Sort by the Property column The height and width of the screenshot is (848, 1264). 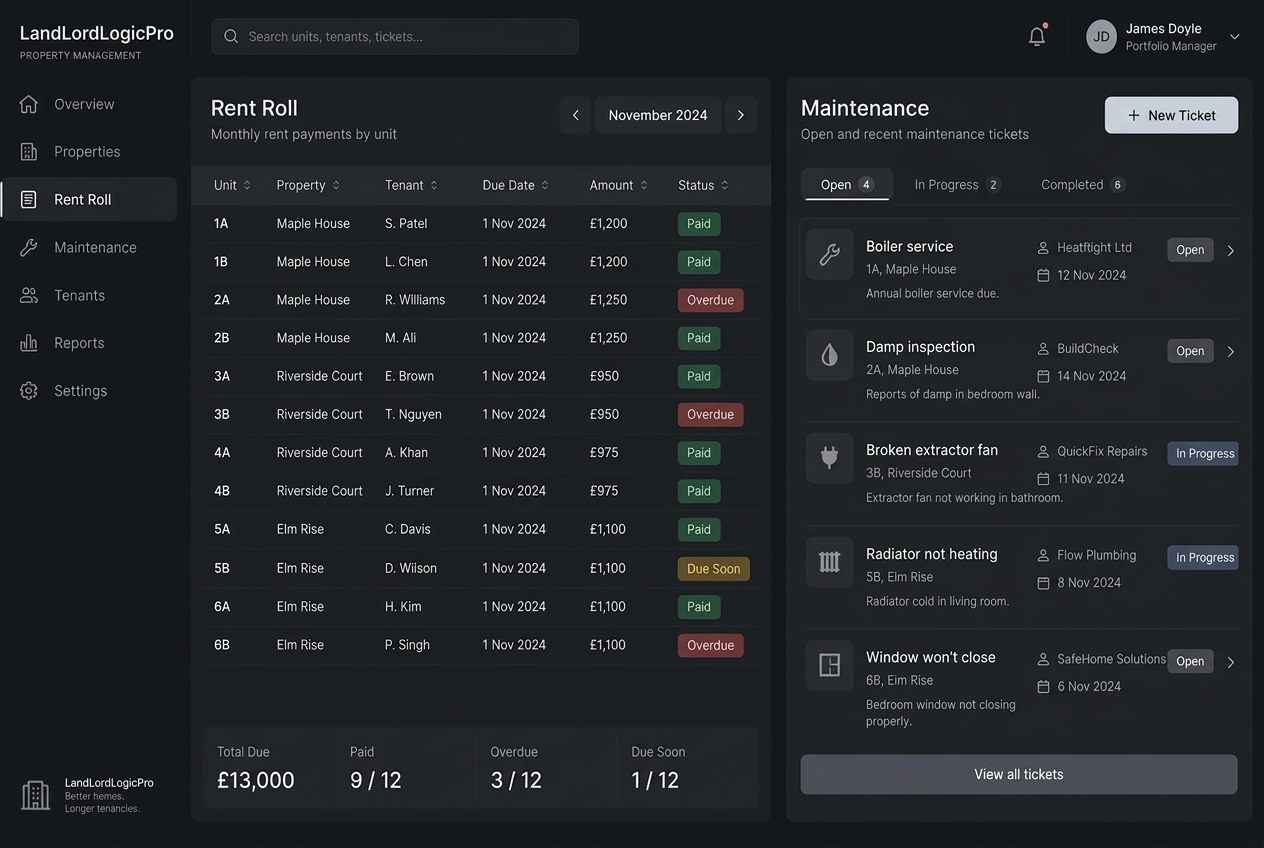(308, 185)
